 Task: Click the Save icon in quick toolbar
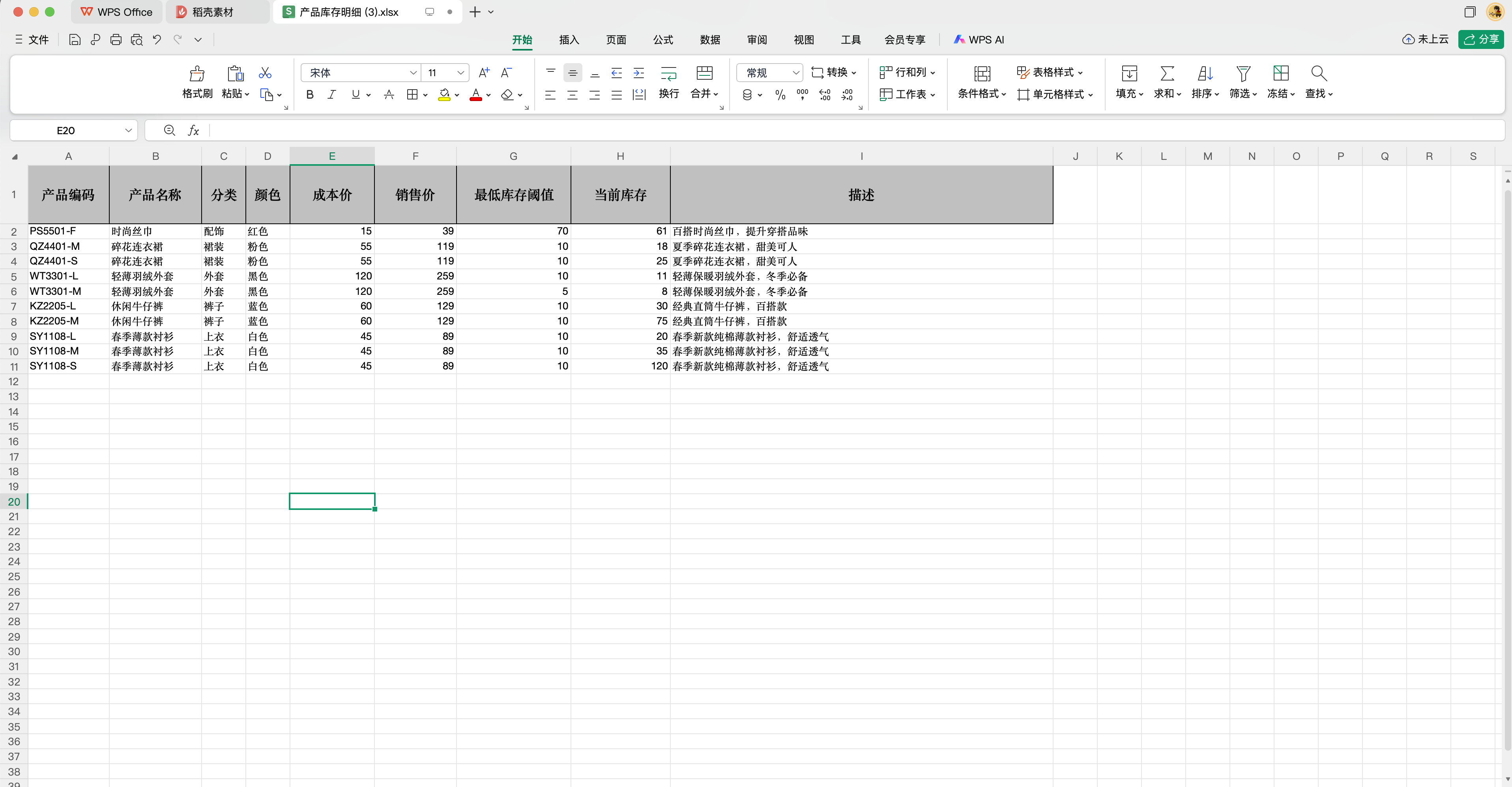pos(75,39)
